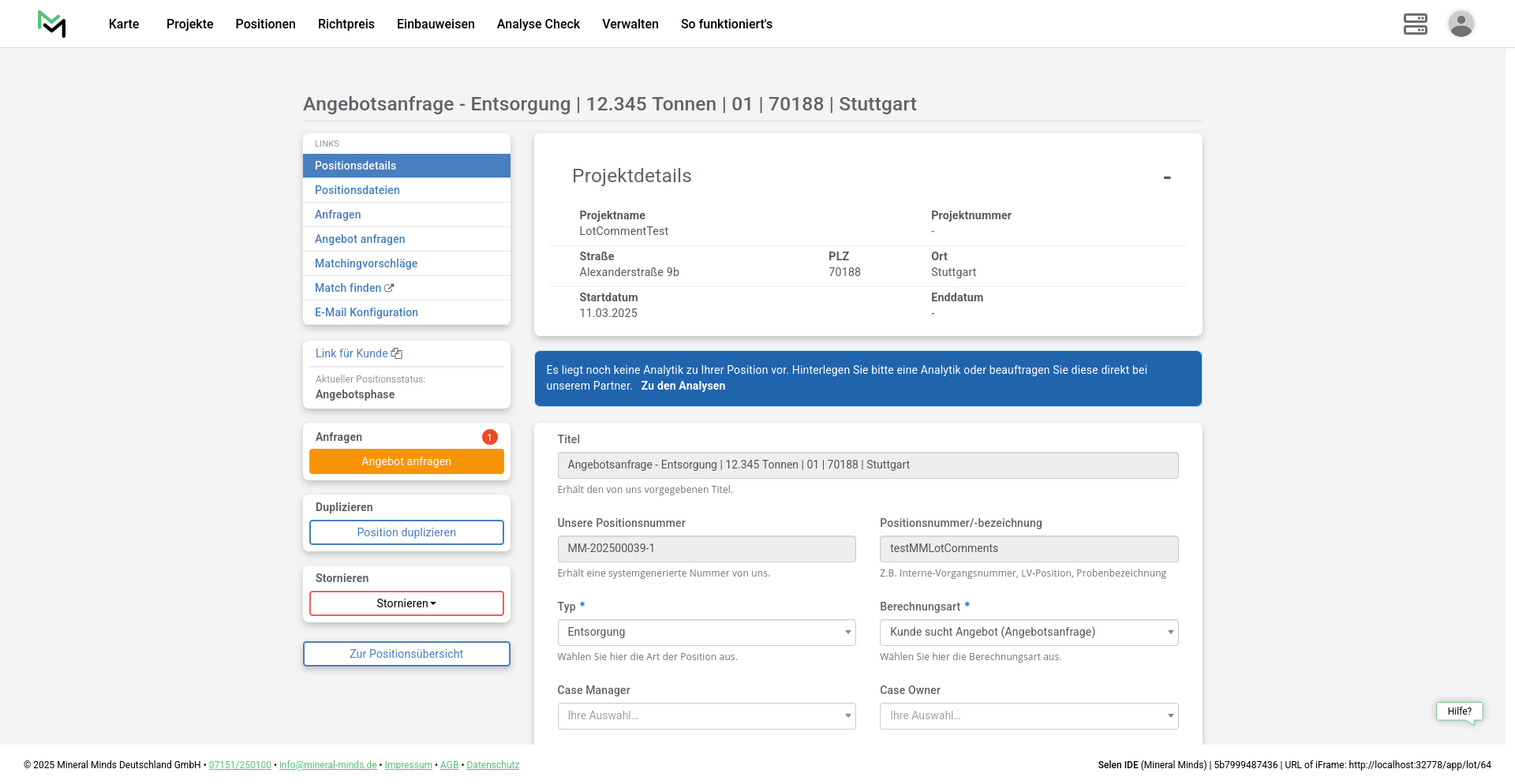The image size is (1515, 784).
Task: Open the Case Owner selection dropdown
Action: 1028,716
